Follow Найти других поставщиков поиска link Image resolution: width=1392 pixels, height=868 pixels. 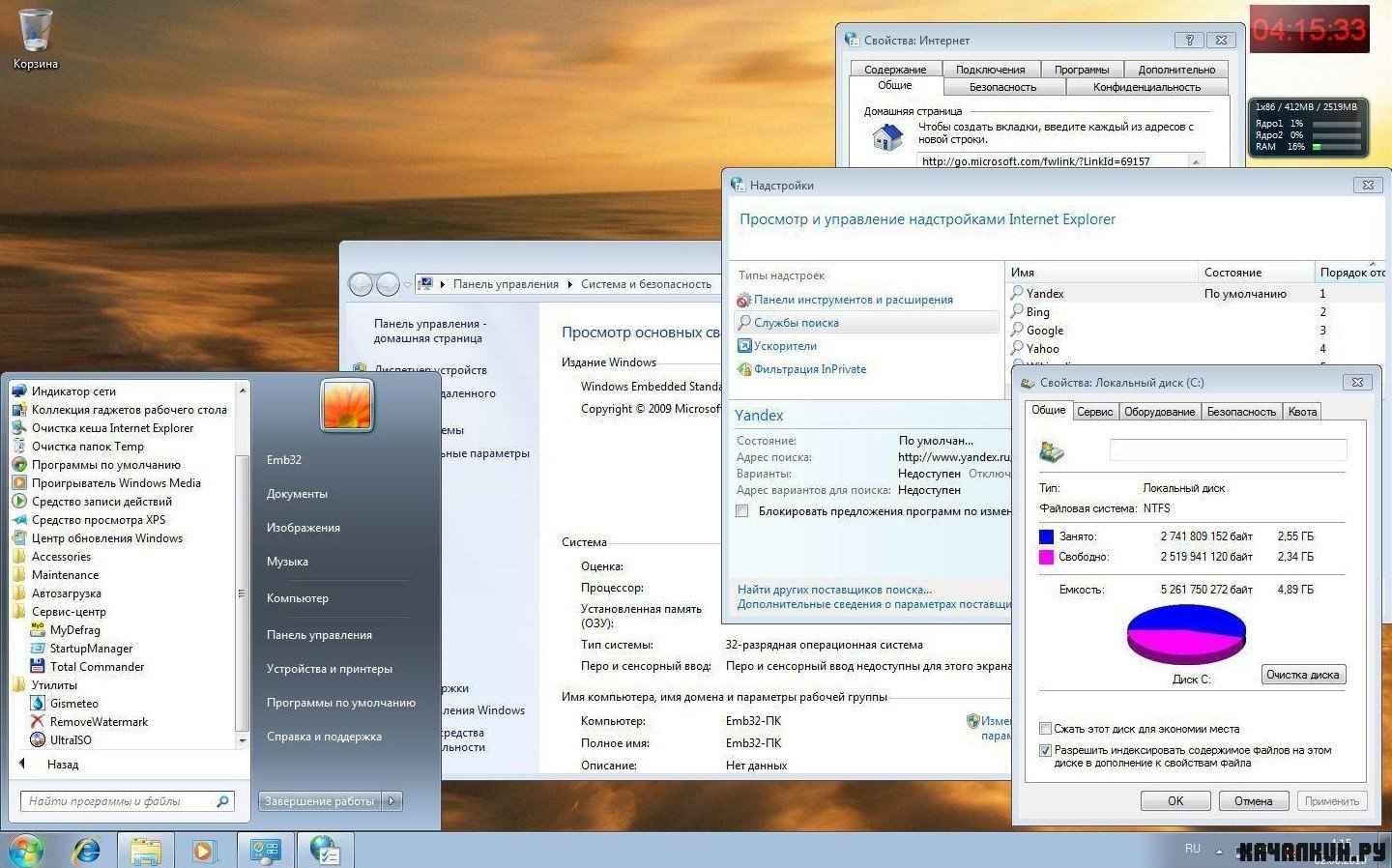834,590
